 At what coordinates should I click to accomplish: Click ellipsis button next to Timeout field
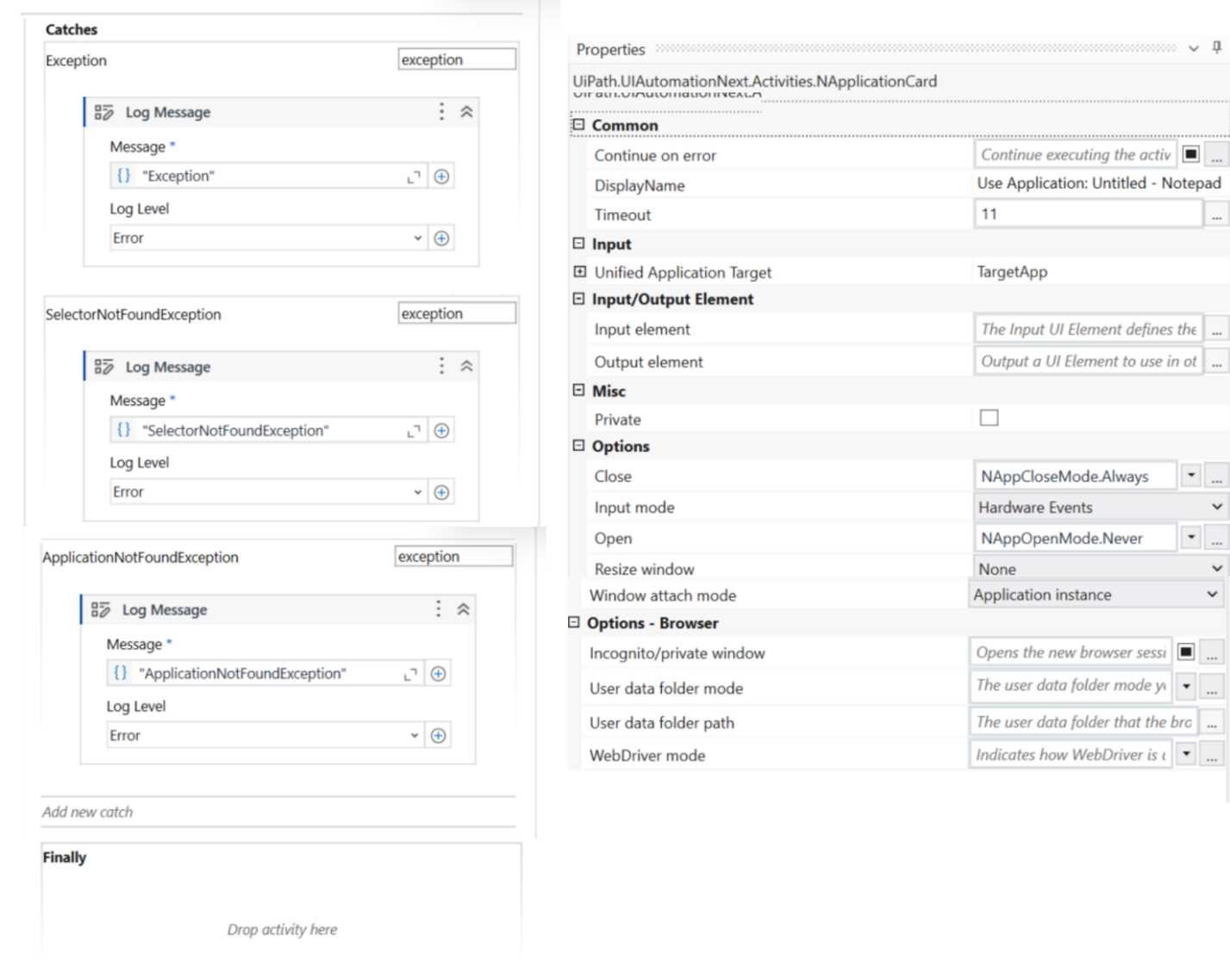point(1216,215)
